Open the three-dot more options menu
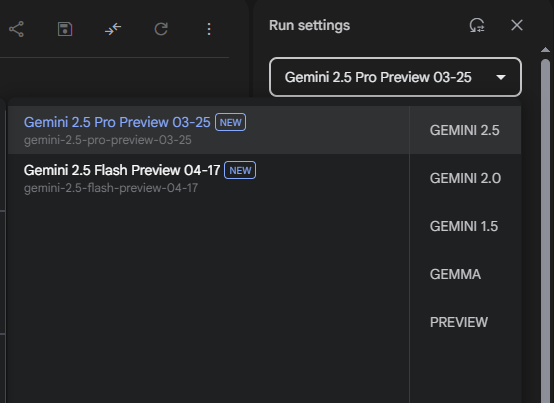The width and height of the screenshot is (554, 403). (209, 29)
